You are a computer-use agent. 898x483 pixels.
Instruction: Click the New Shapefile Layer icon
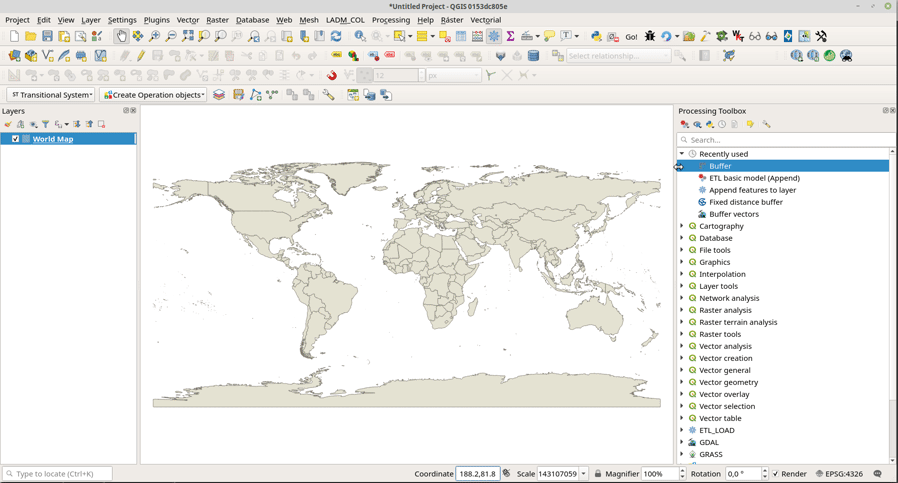[x=48, y=56]
